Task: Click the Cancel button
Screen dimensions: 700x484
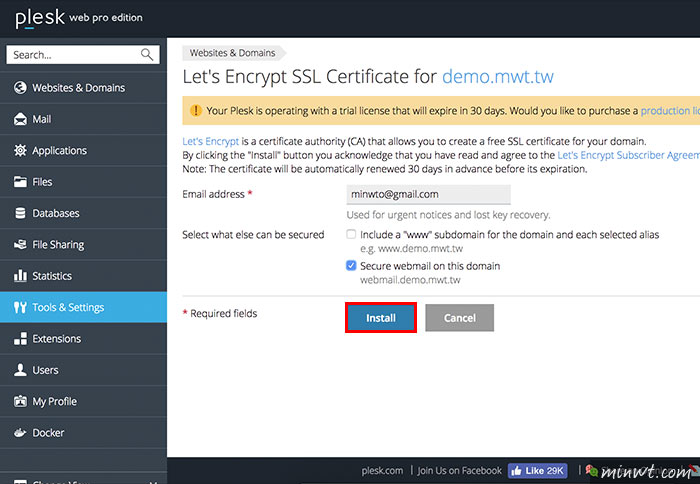Action: (459, 317)
